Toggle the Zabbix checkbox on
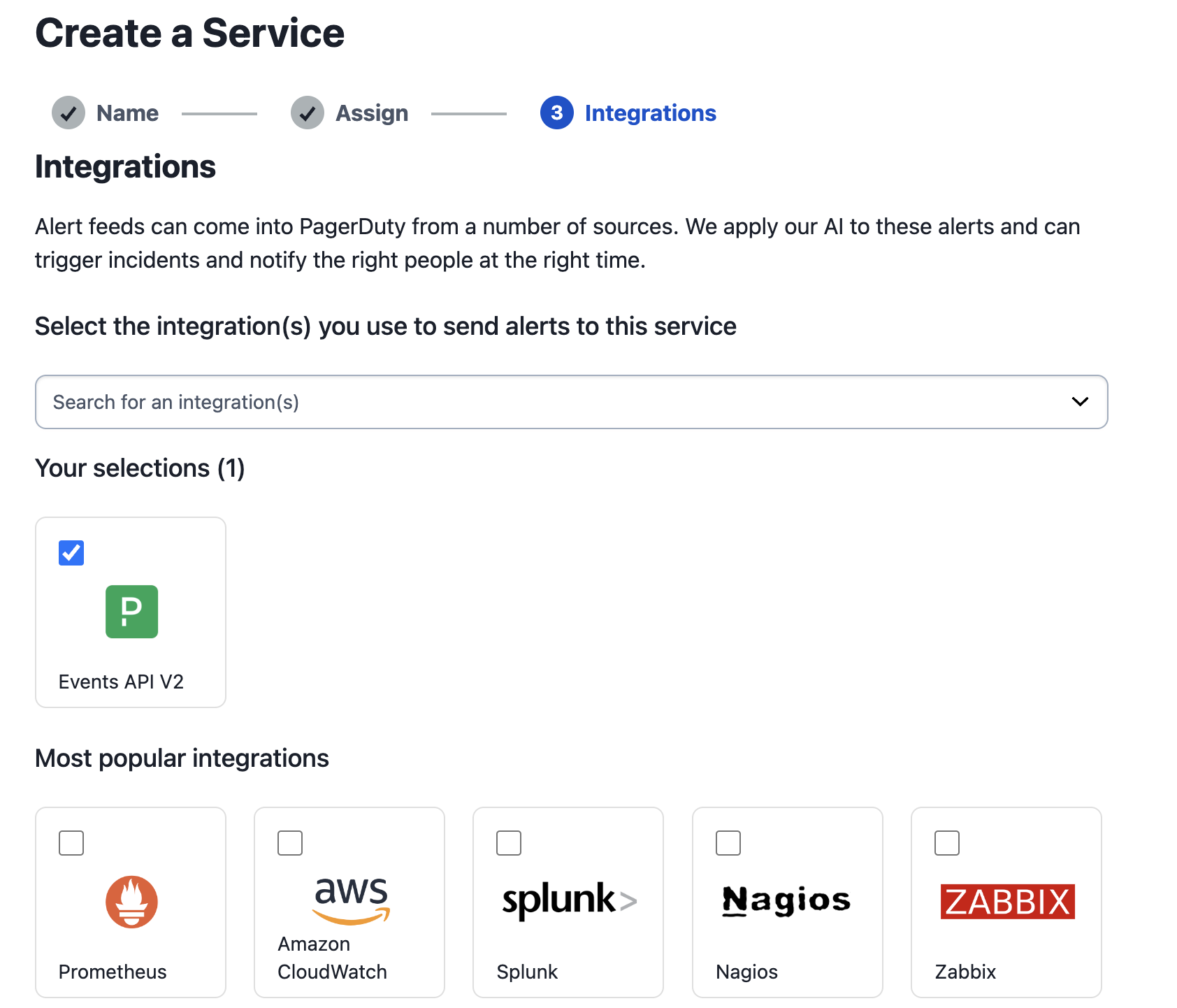 coord(947,843)
